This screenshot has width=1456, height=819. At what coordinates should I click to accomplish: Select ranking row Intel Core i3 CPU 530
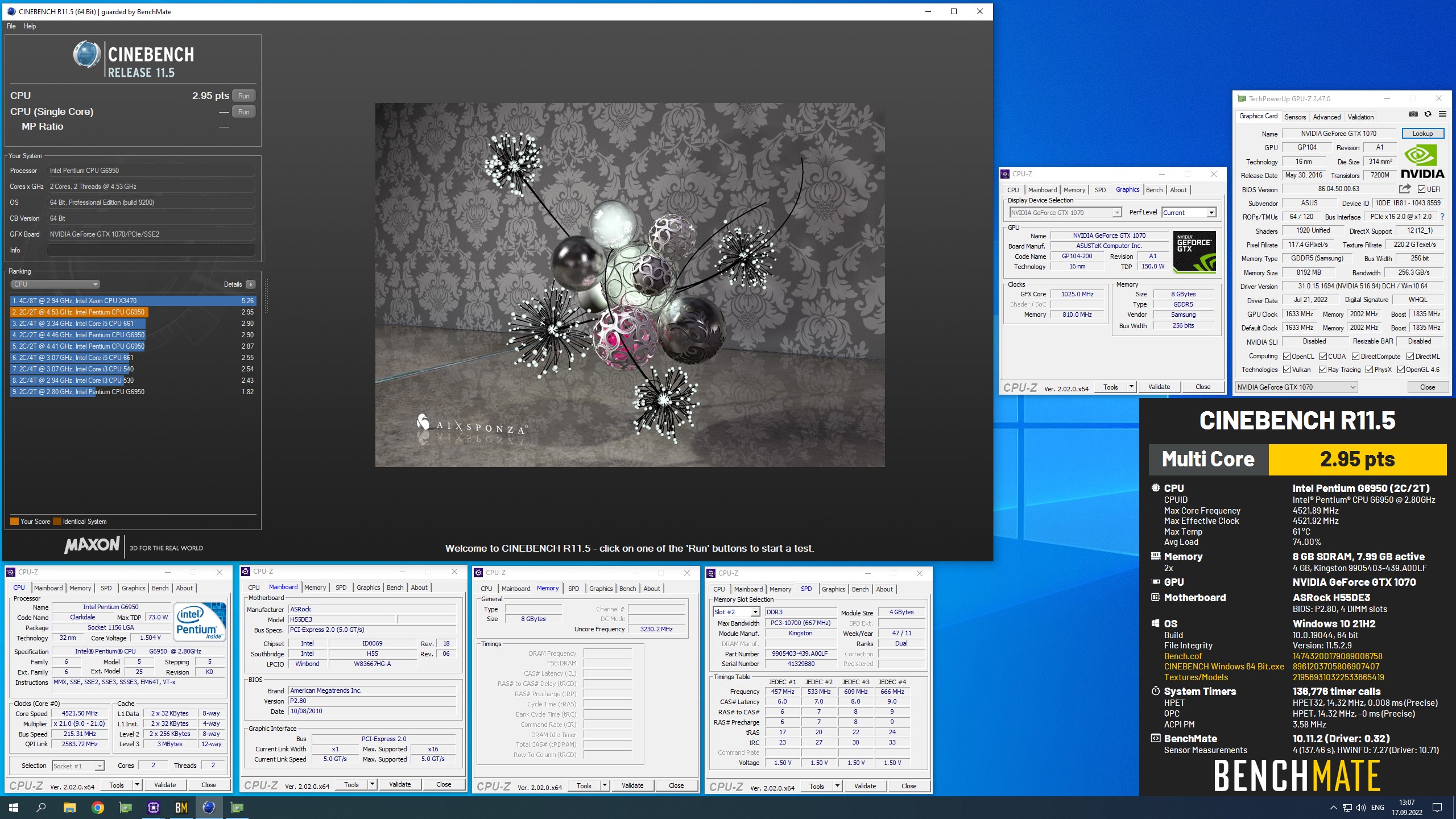click(133, 380)
